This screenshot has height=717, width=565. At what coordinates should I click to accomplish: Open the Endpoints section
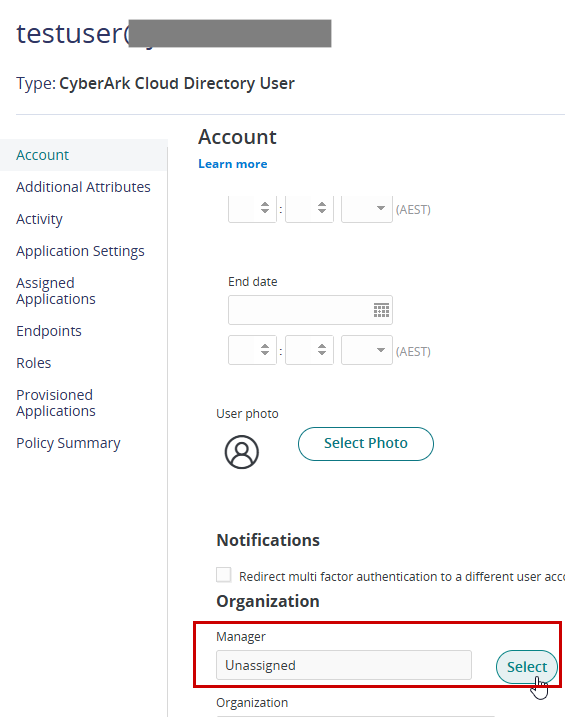49,331
